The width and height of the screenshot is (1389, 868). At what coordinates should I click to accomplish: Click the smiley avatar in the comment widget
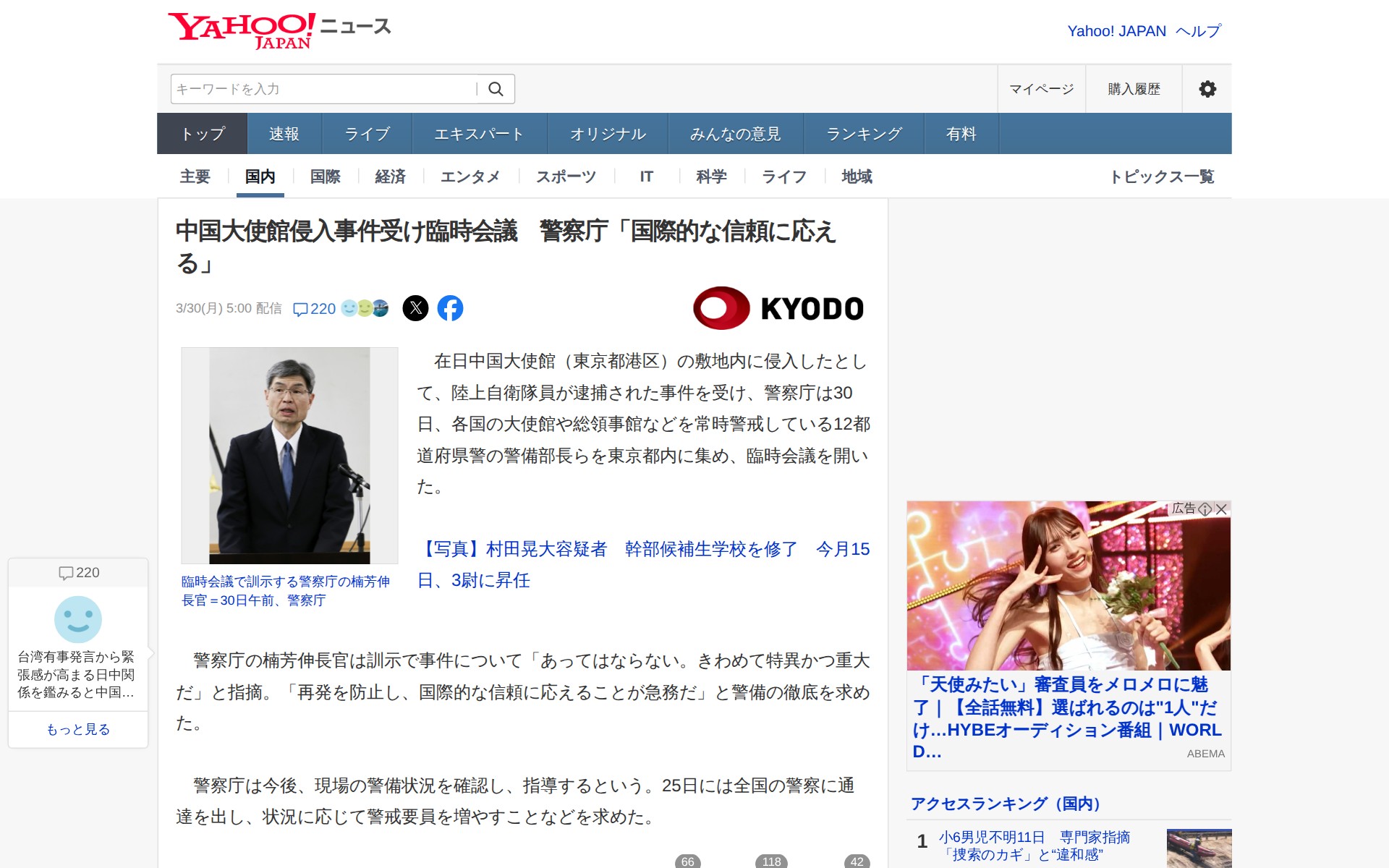pos(78,619)
